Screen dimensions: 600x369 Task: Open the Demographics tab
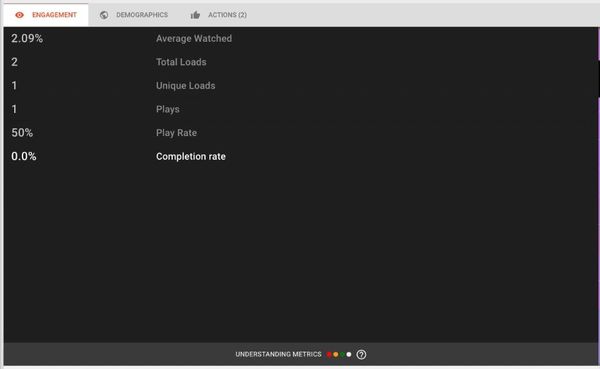[134, 15]
